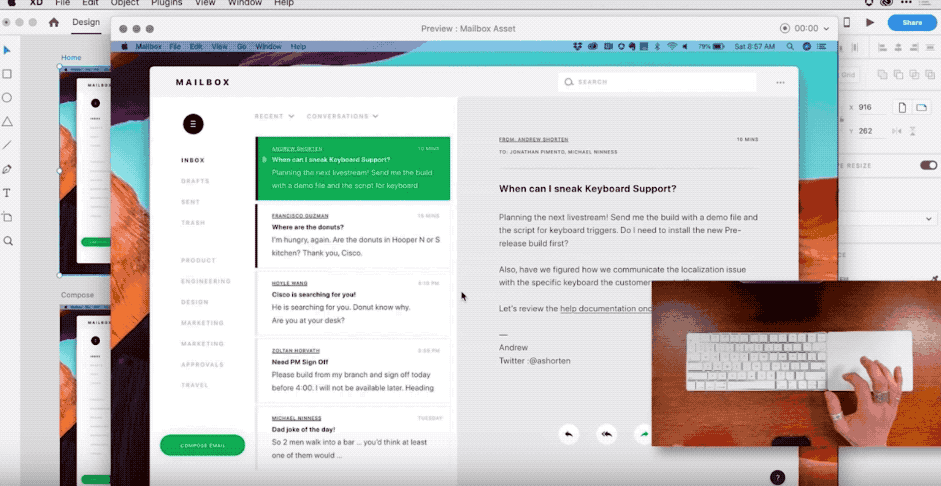Click the boolean Exclude Overlap icon

[x=929, y=75]
